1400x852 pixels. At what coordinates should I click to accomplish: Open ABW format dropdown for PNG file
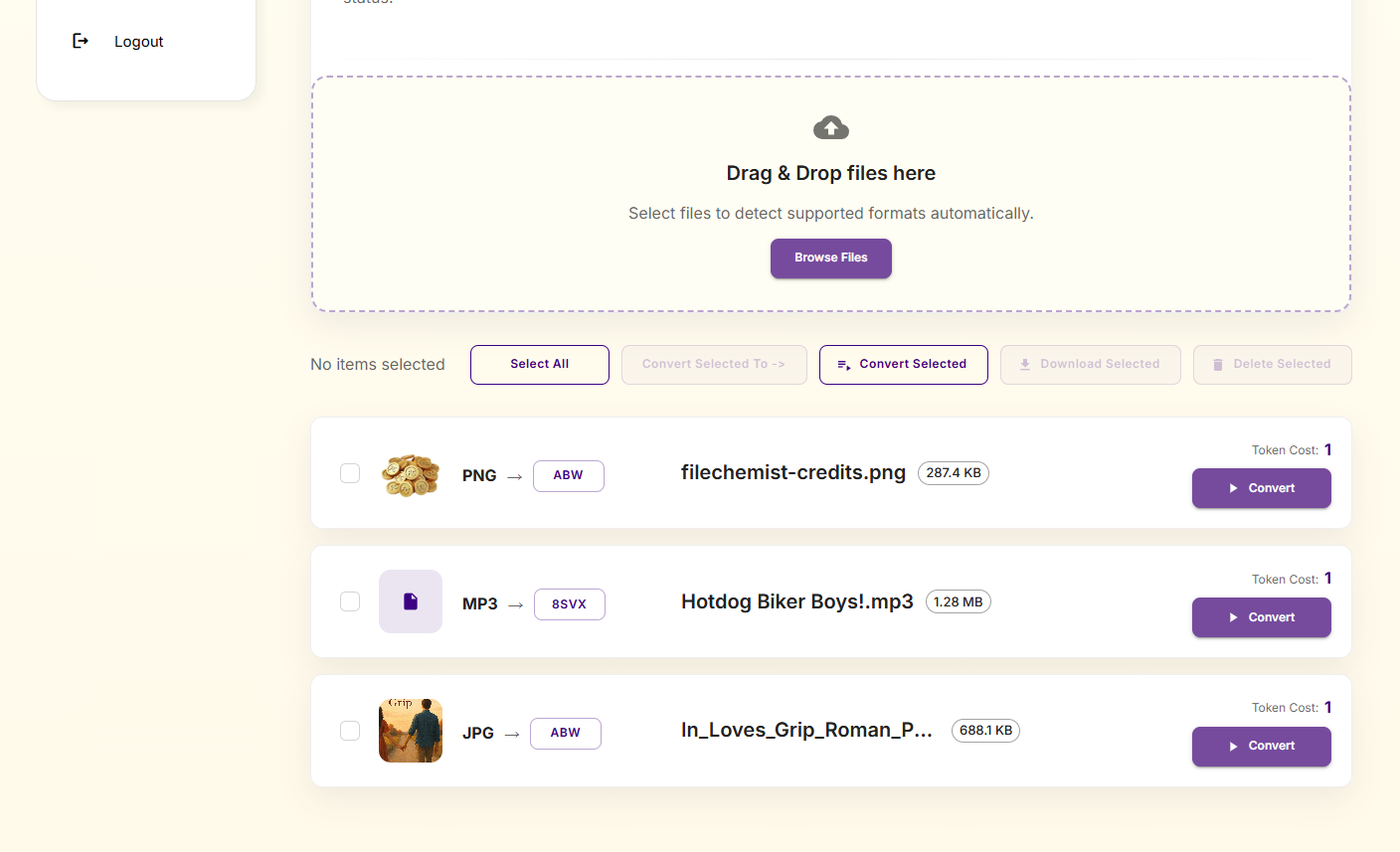click(568, 475)
